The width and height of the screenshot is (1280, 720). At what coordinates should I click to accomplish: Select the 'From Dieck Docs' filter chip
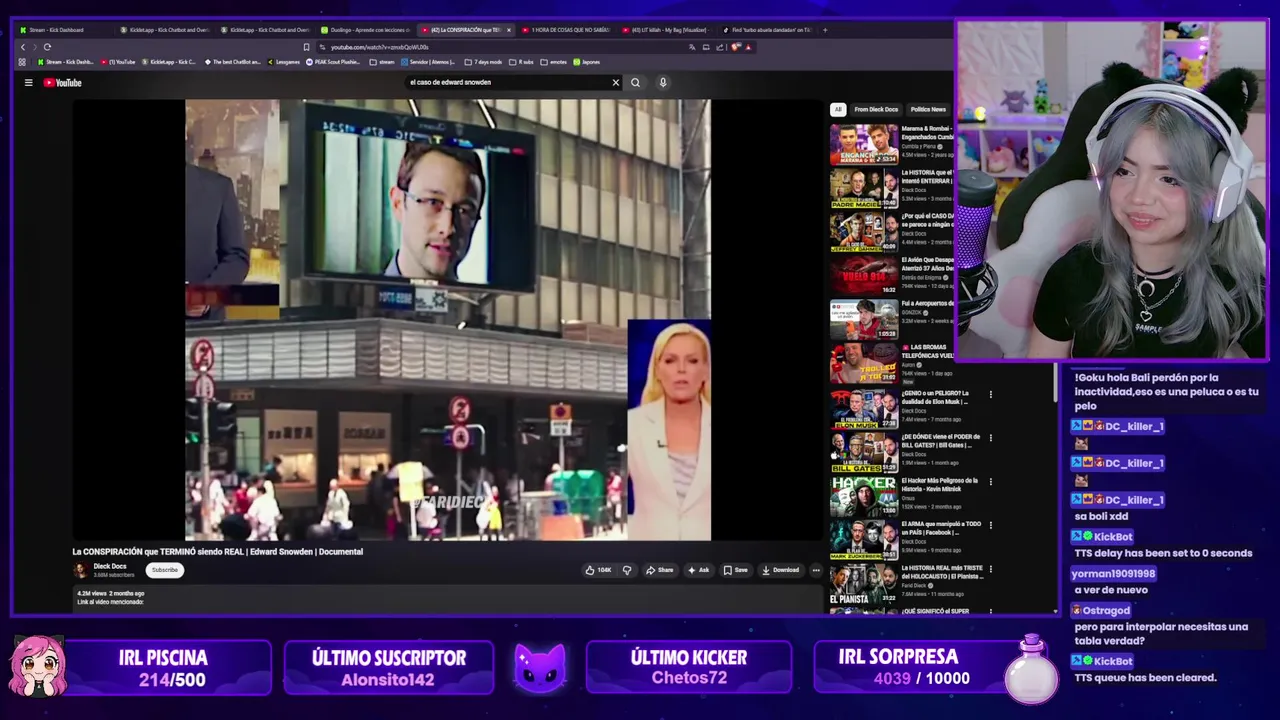876,109
